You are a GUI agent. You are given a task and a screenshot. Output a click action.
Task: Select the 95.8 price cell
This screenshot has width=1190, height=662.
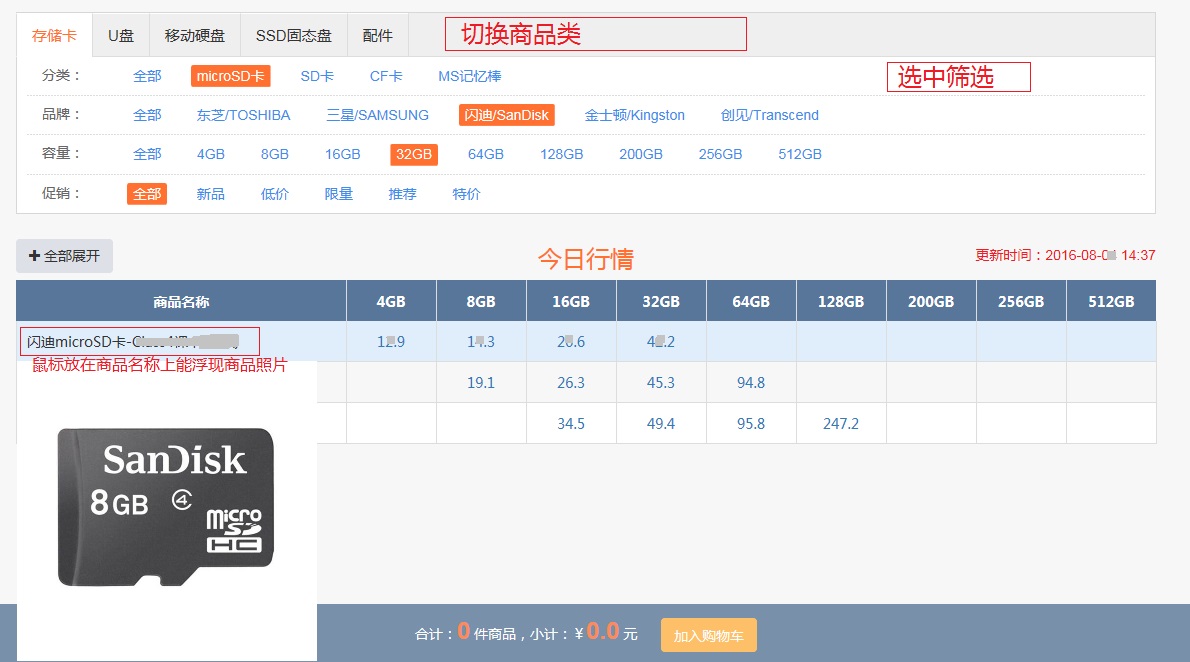tap(751, 424)
